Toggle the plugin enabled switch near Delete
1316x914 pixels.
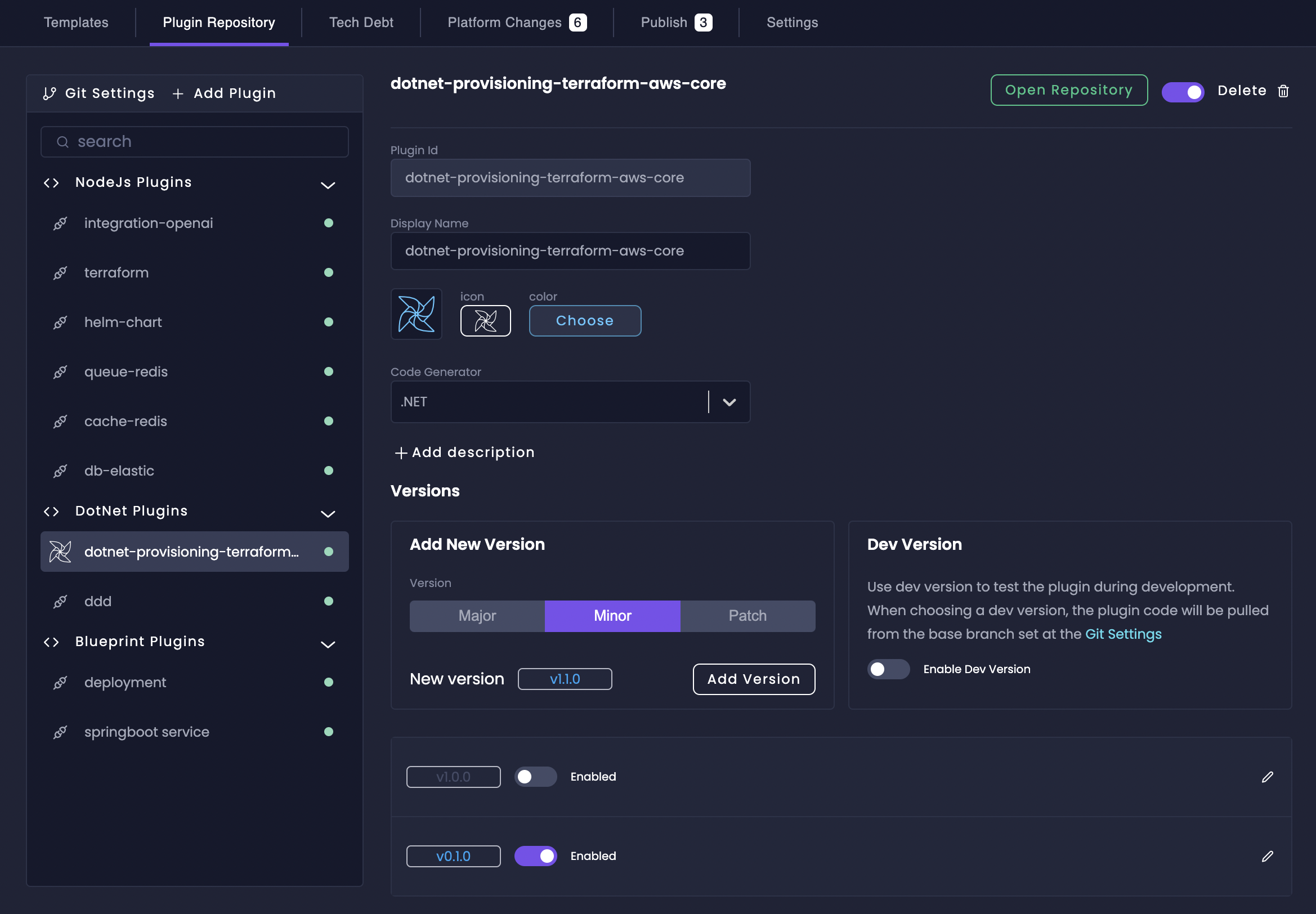1182,92
